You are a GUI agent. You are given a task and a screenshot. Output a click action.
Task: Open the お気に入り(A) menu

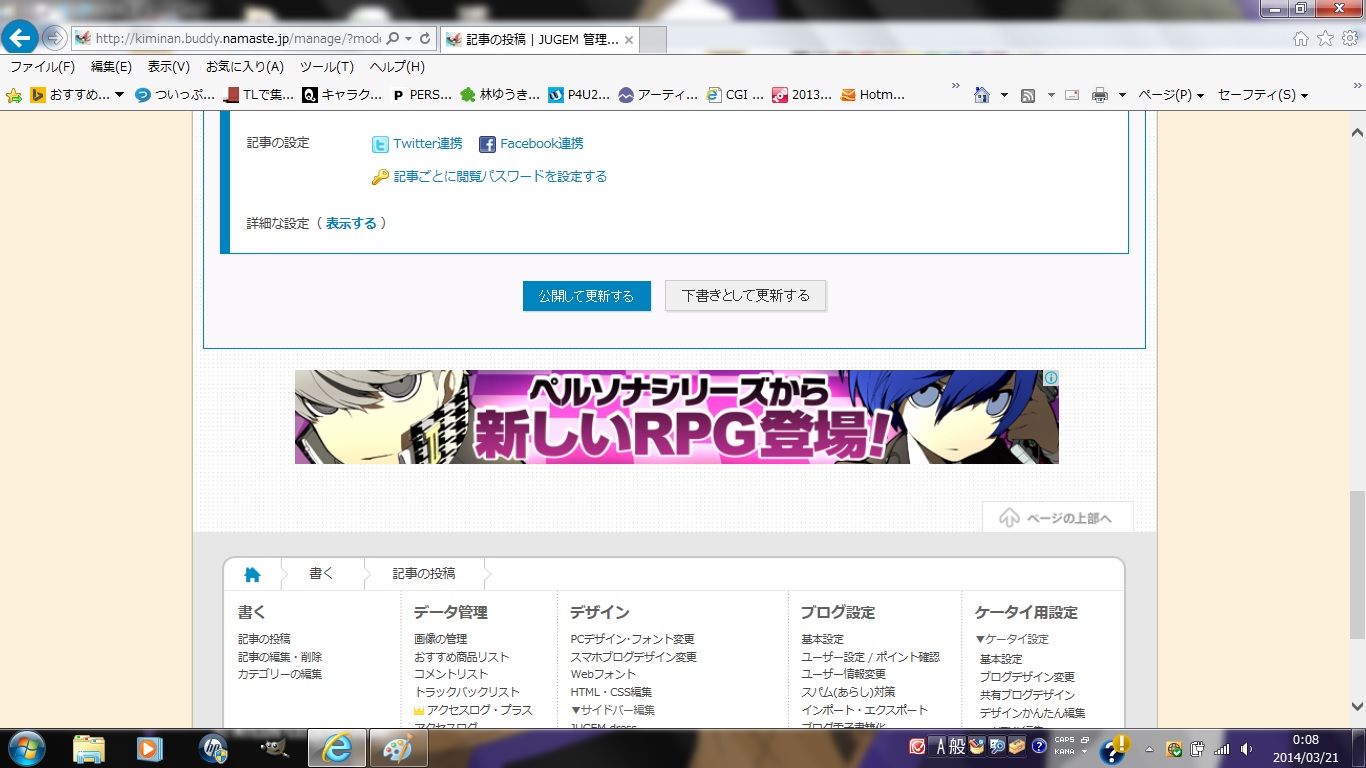245,67
